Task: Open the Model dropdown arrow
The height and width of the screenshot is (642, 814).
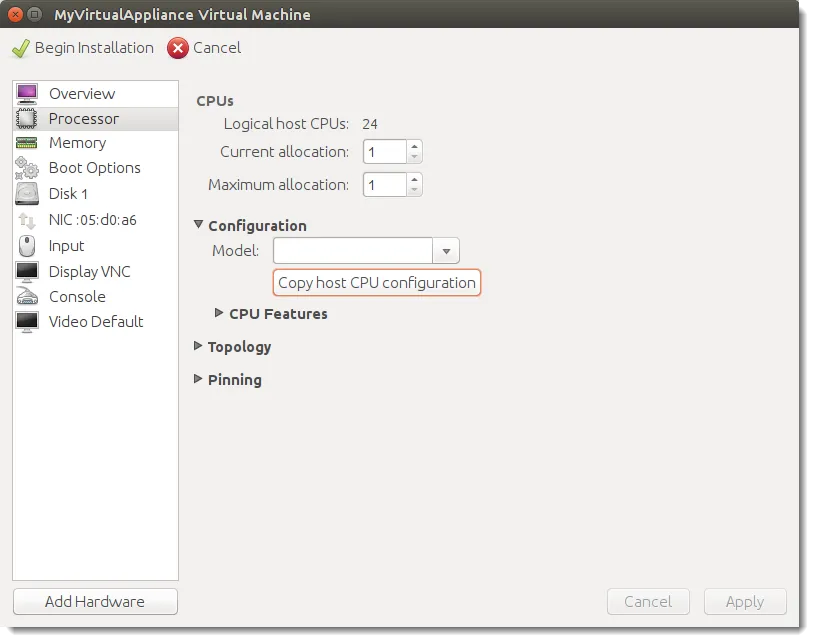Action: [x=446, y=251]
